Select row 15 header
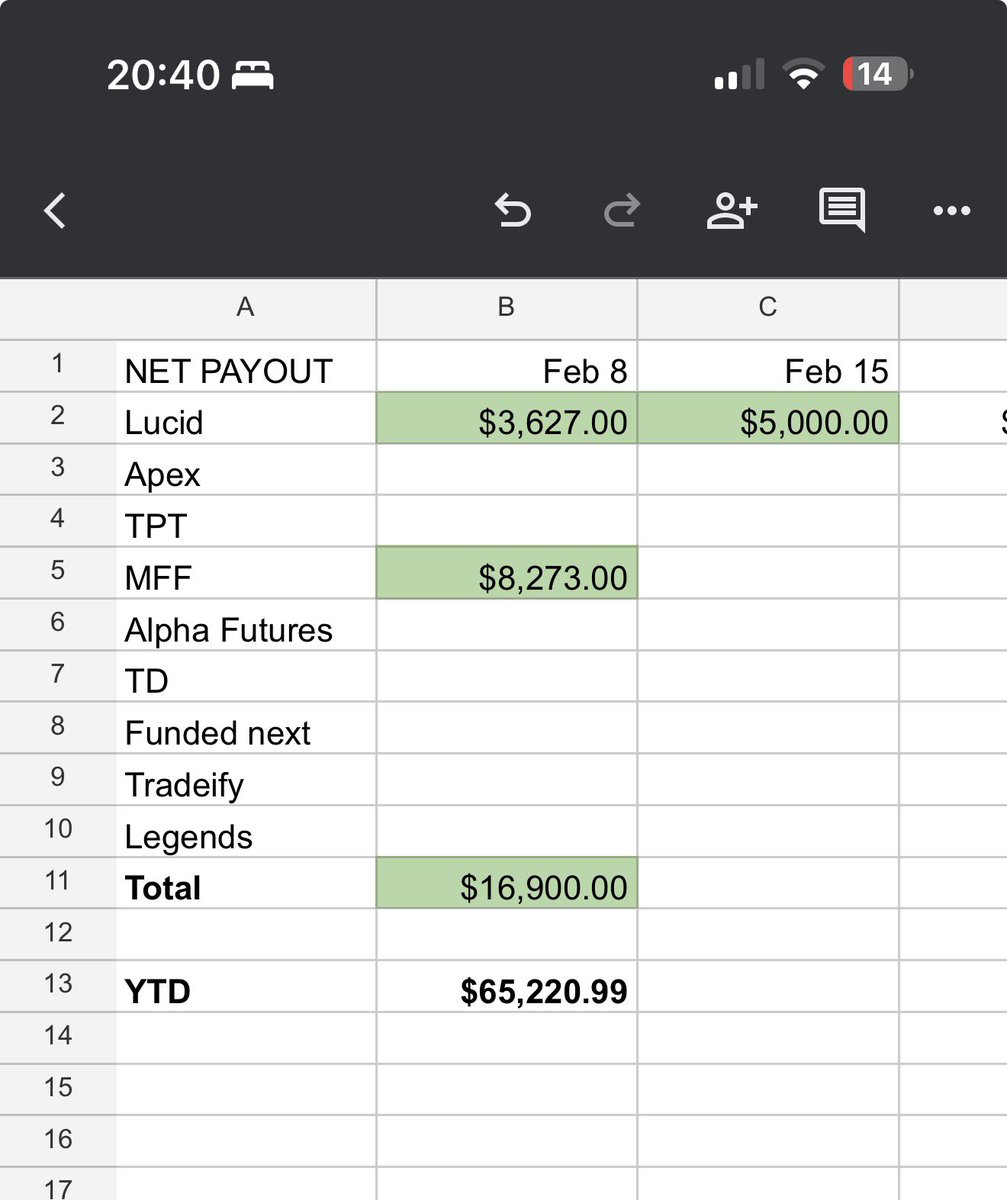Screen dimensions: 1007x1200 point(58,1088)
